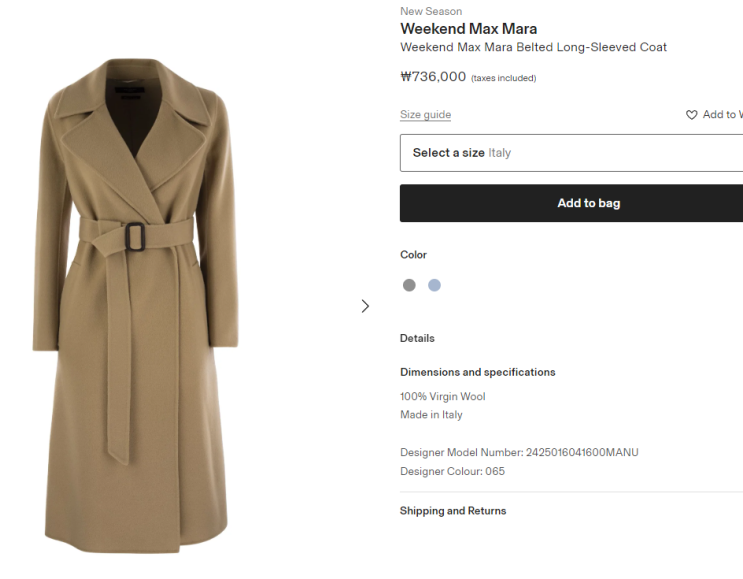The image size is (743, 579).
Task: Click the New Season label
Action: (431, 12)
